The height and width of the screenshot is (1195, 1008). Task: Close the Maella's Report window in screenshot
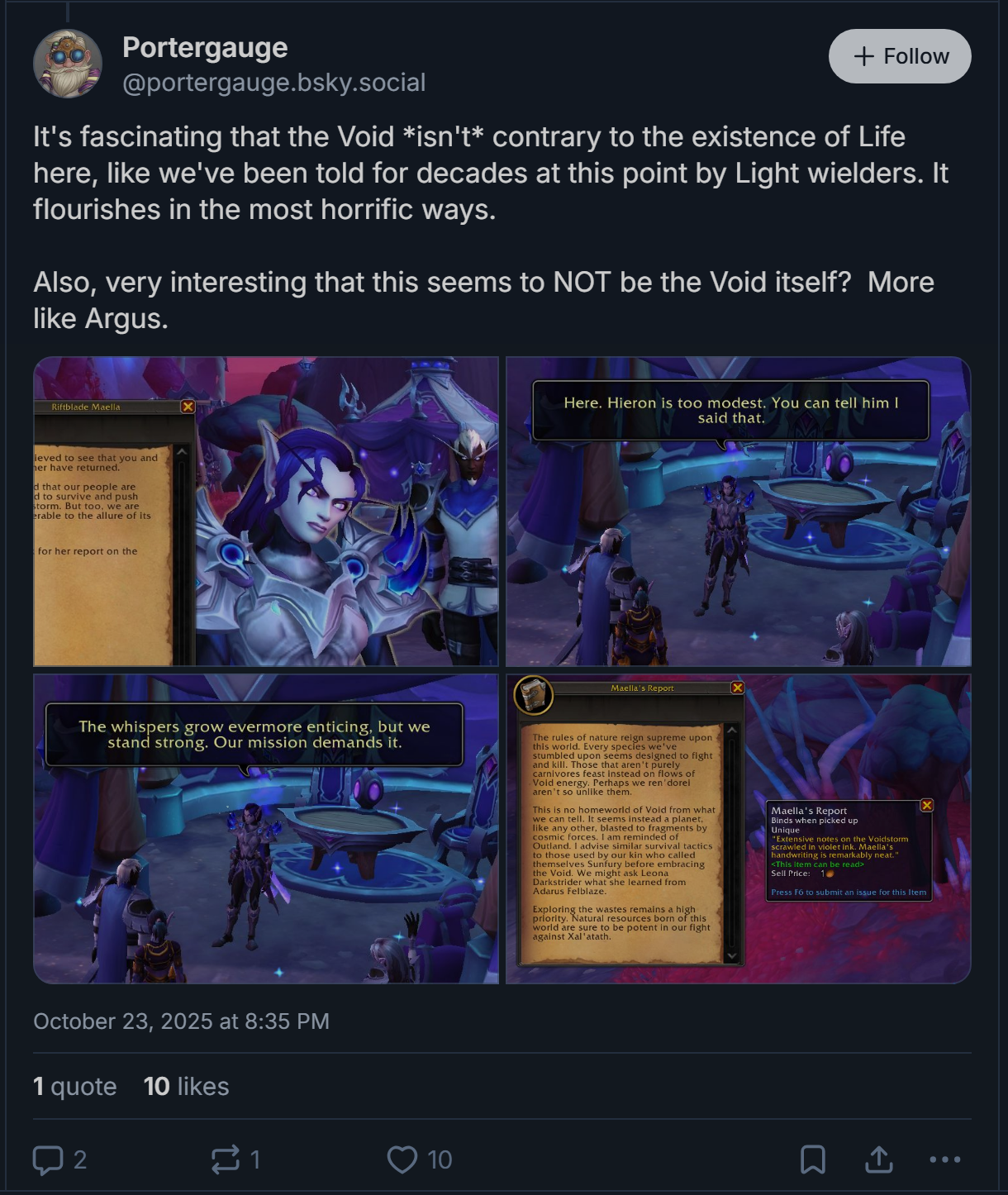(738, 688)
